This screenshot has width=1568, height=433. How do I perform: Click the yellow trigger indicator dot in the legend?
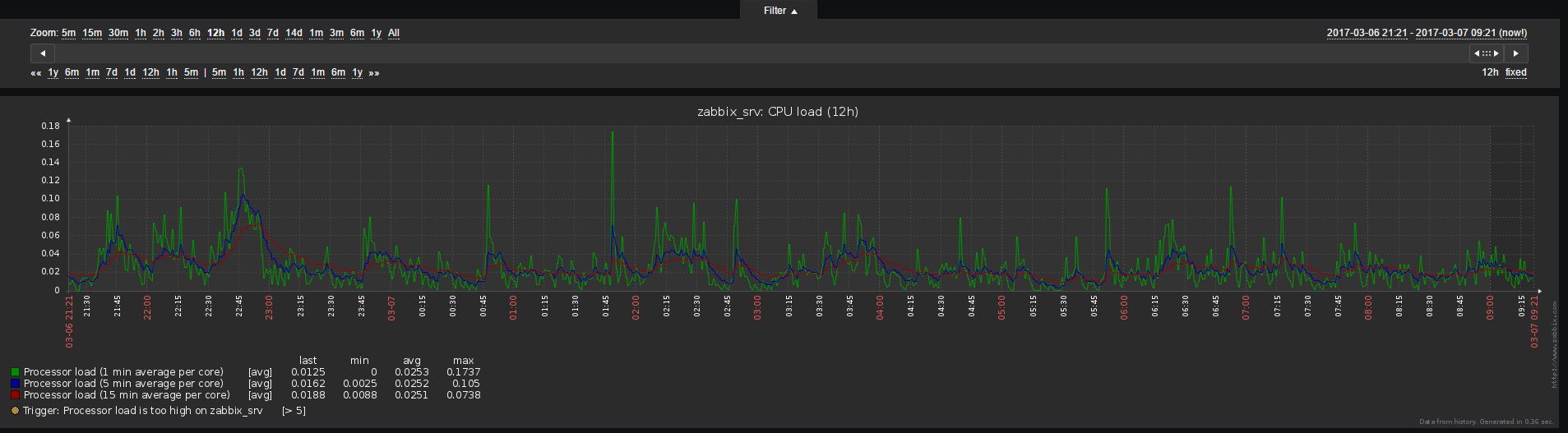click(x=15, y=411)
